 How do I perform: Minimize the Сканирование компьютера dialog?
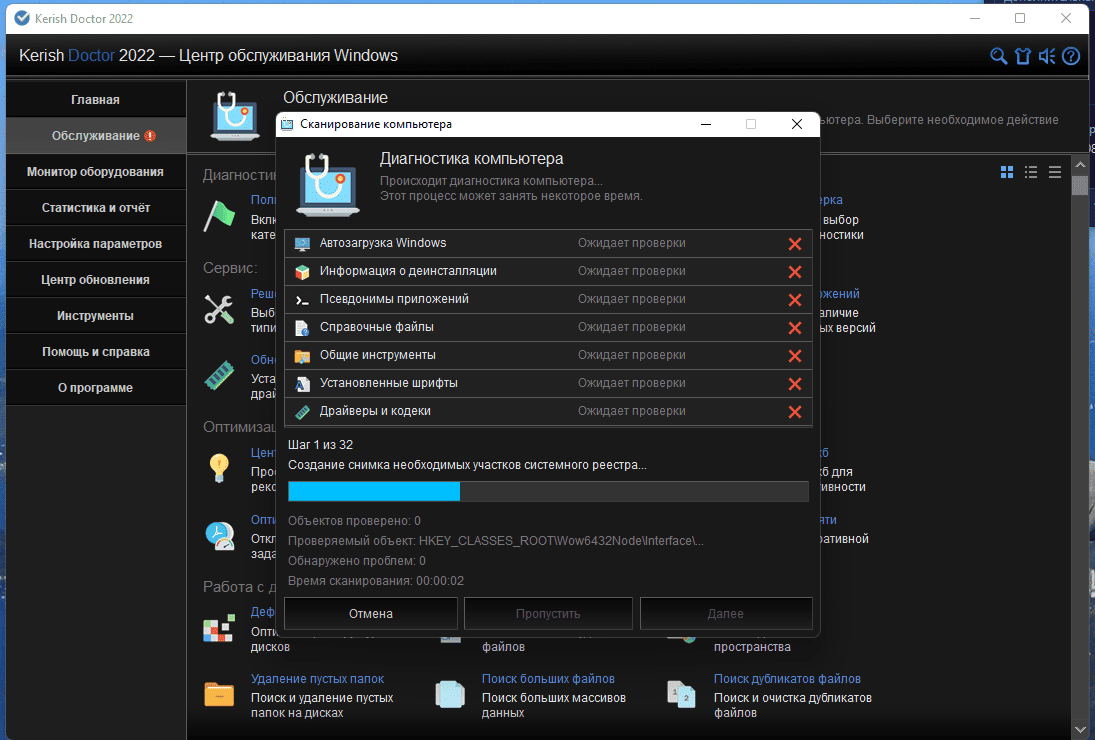(x=706, y=124)
